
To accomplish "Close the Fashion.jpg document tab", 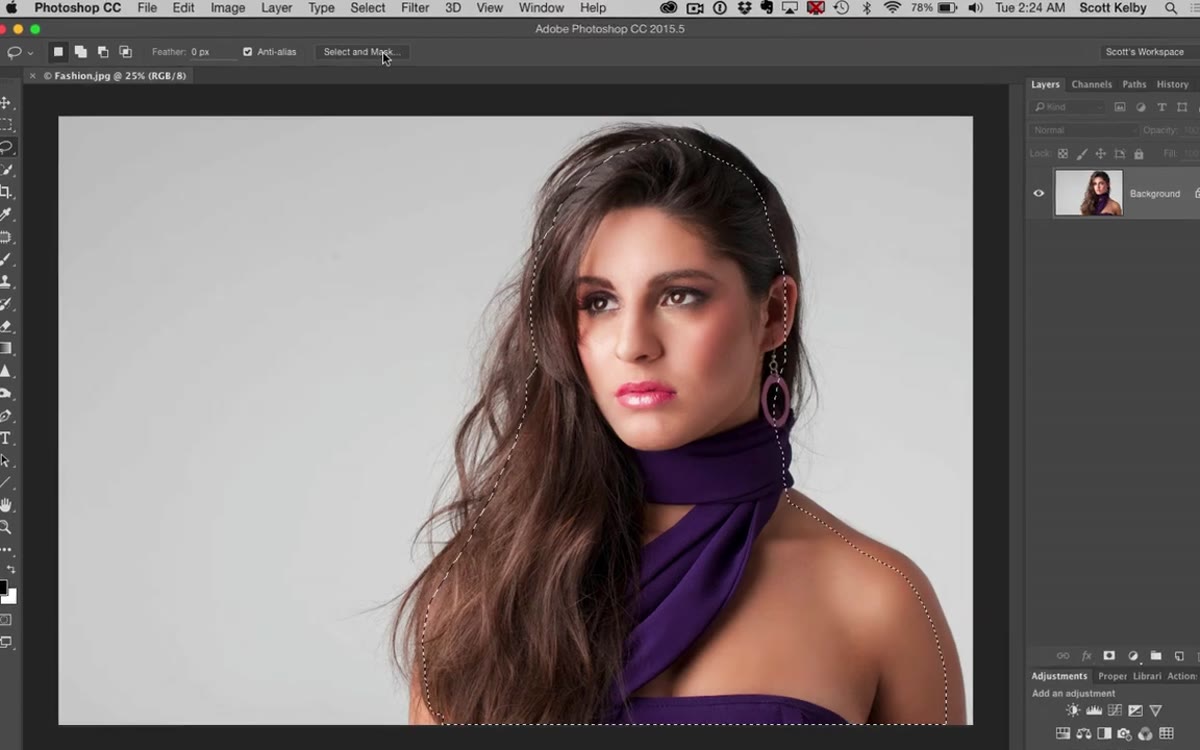I will tap(32, 76).
